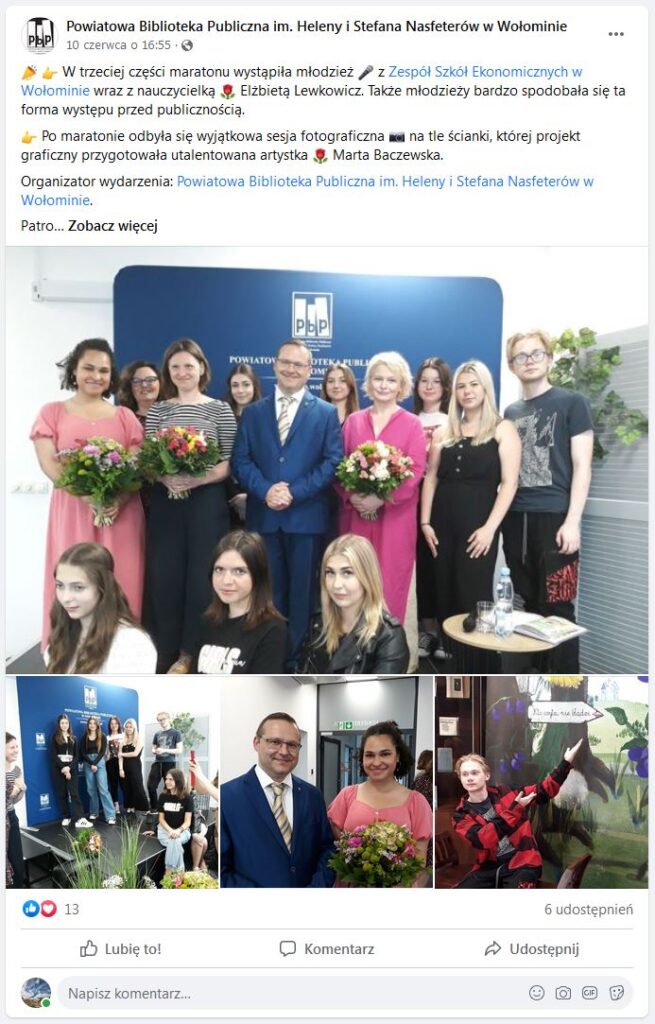Open the large group photo
The image size is (655, 1024).
(327, 460)
